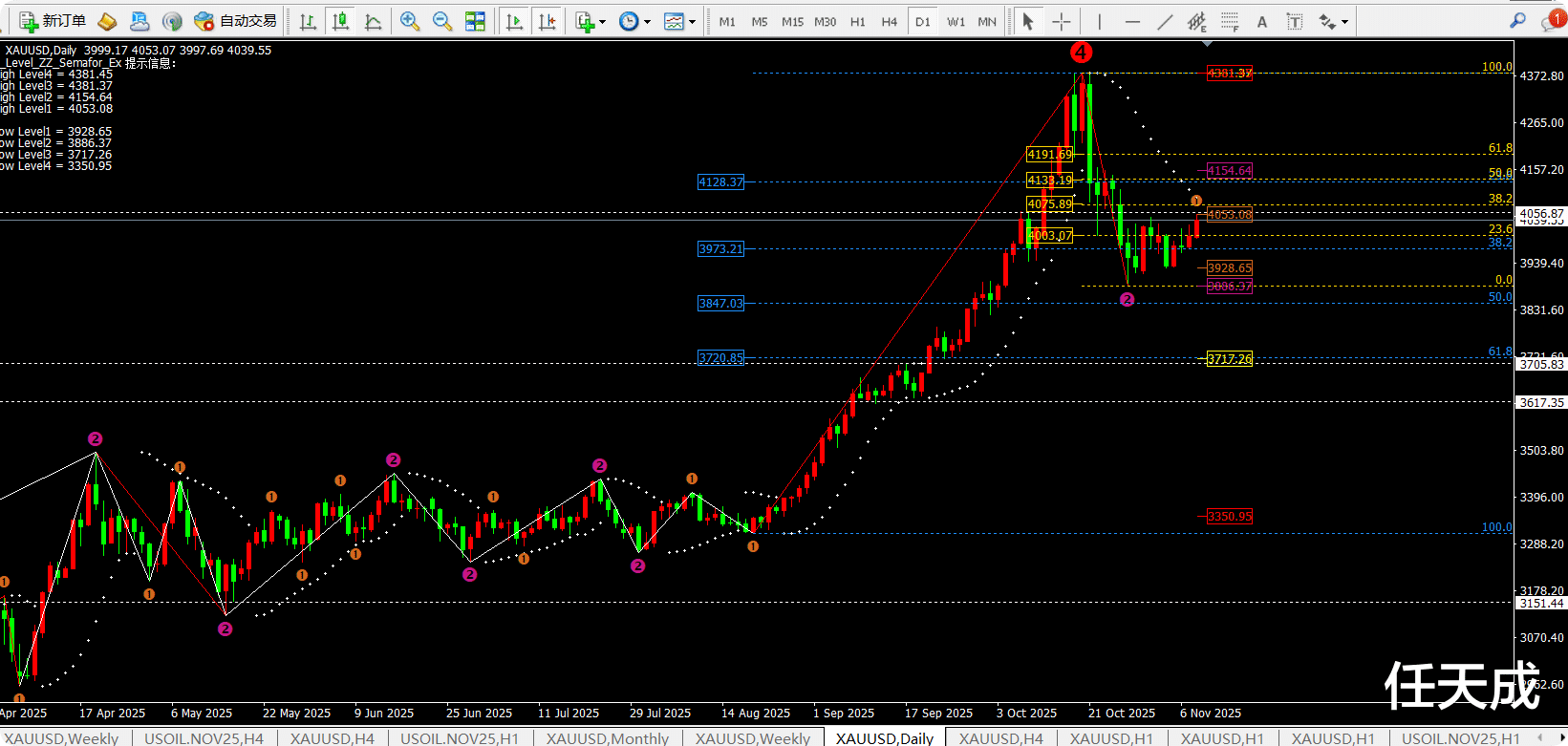Switch to the USOIL.NOV25,H4 chart tab
Screen dimensions: 1568x746
pos(204,737)
